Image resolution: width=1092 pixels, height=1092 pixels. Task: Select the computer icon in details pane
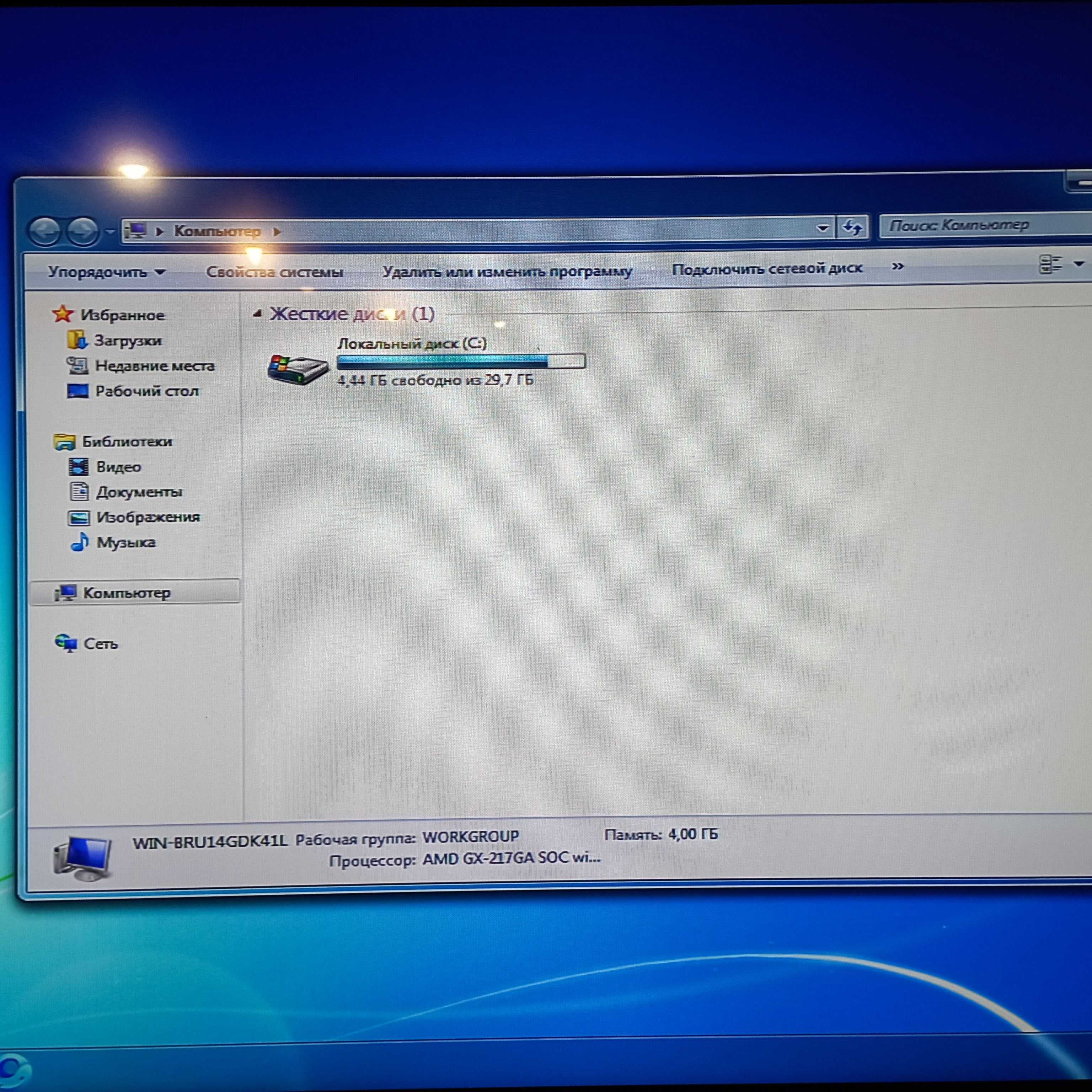[82, 858]
